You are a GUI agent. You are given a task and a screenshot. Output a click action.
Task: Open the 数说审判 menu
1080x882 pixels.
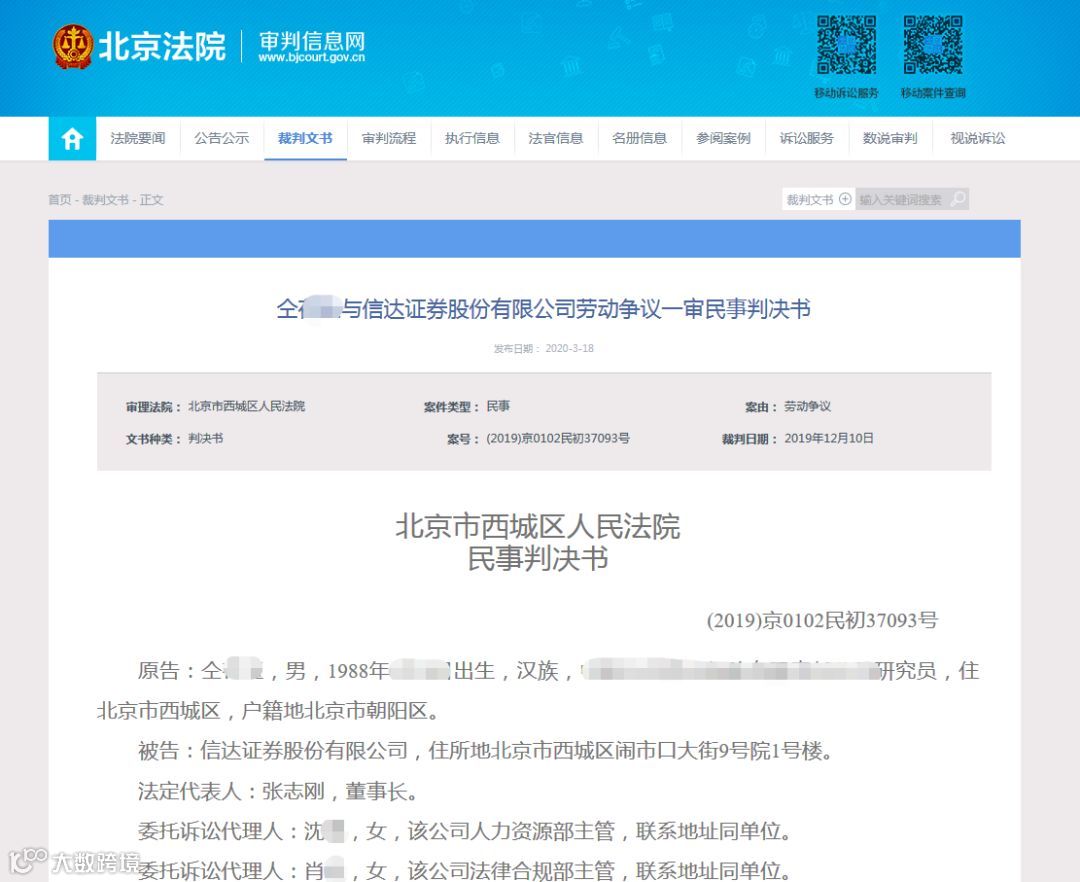point(891,138)
